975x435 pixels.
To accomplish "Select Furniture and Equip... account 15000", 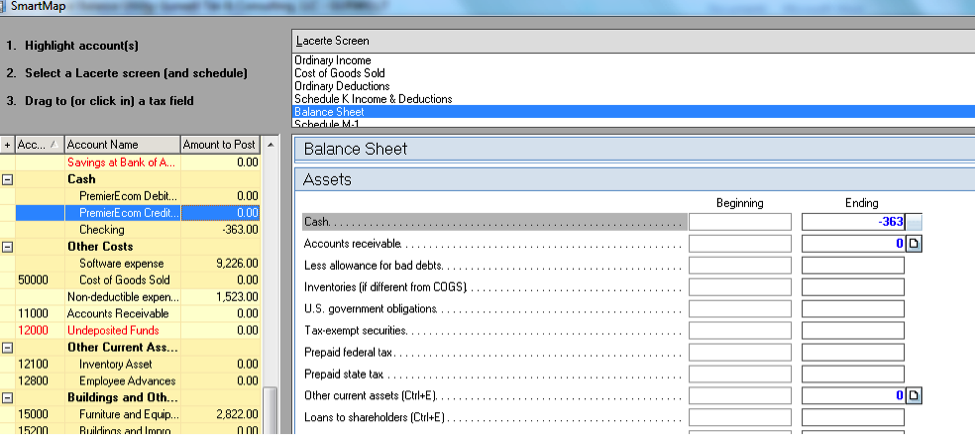I will 130,414.
